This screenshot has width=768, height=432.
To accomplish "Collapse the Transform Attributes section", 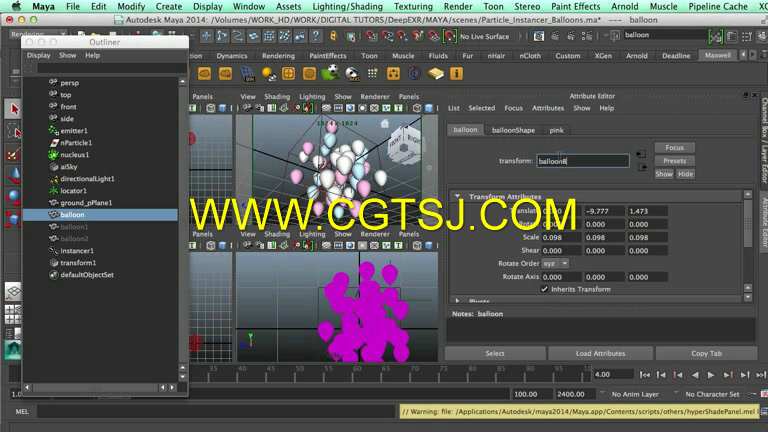I will click(457, 196).
